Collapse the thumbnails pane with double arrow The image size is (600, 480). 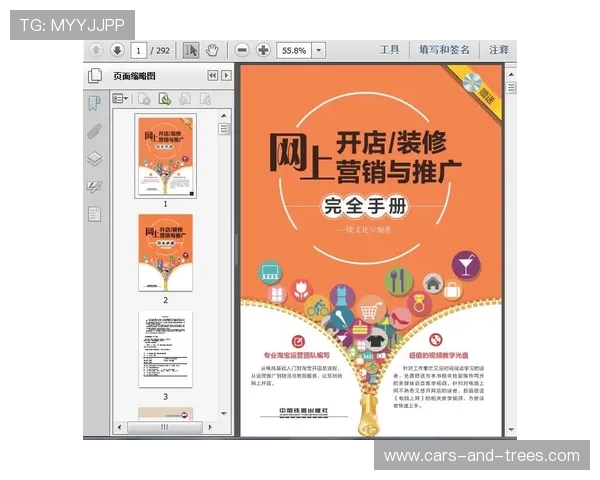click(x=212, y=75)
